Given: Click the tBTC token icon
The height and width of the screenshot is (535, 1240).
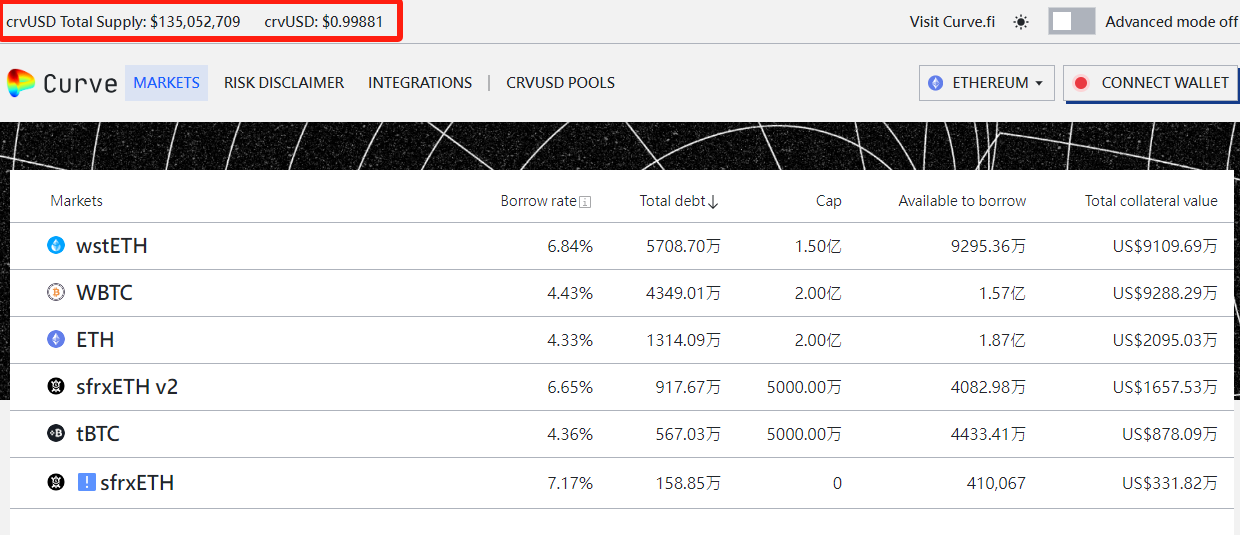Looking at the screenshot, I should (56, 433).
